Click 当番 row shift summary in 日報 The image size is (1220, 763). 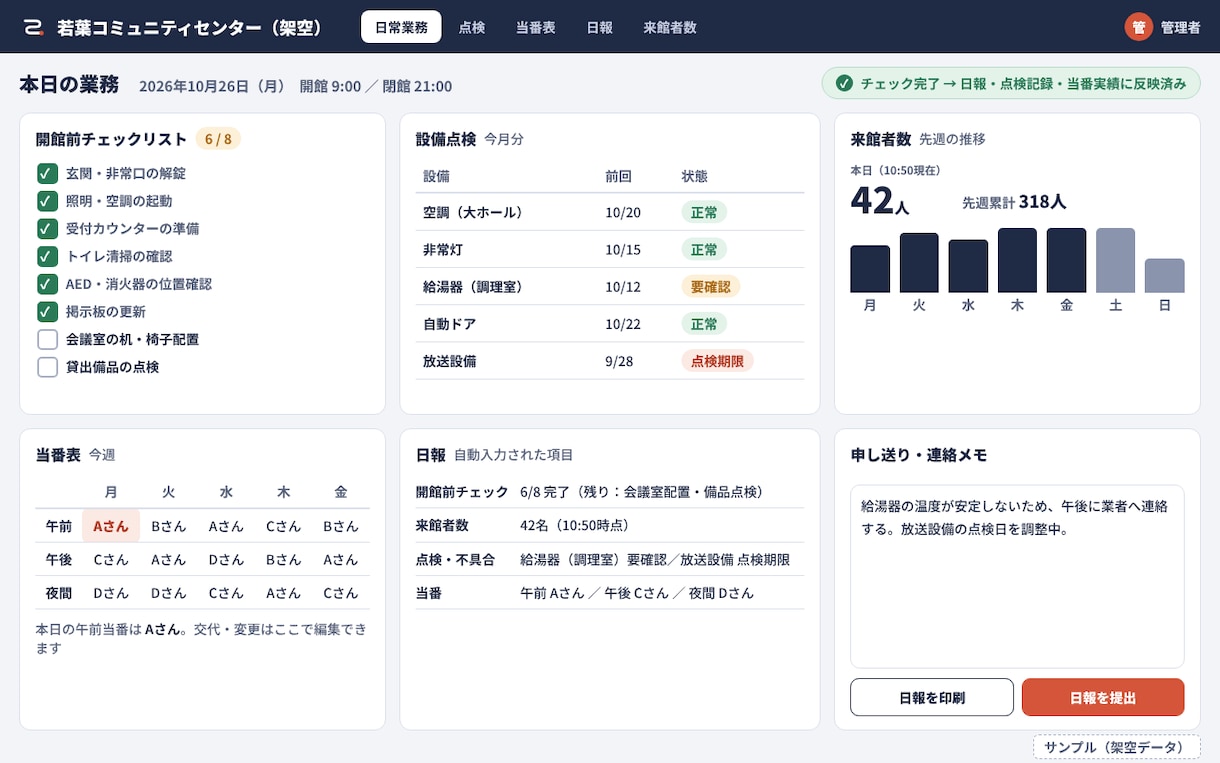click(637, 593)
